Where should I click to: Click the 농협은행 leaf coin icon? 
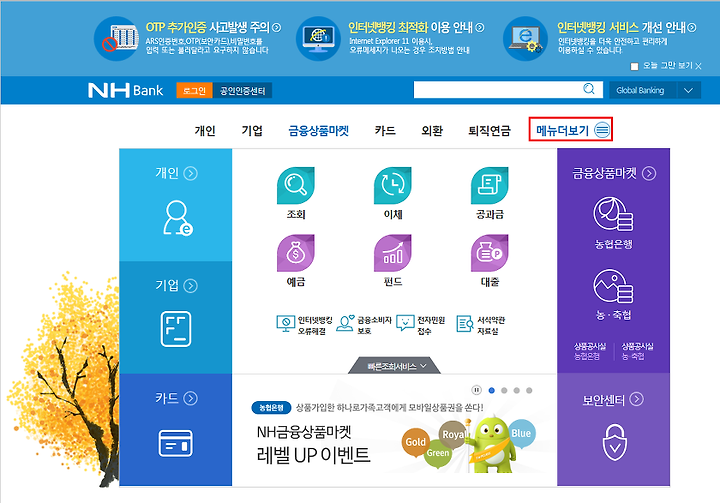click(x=613, y=214)
